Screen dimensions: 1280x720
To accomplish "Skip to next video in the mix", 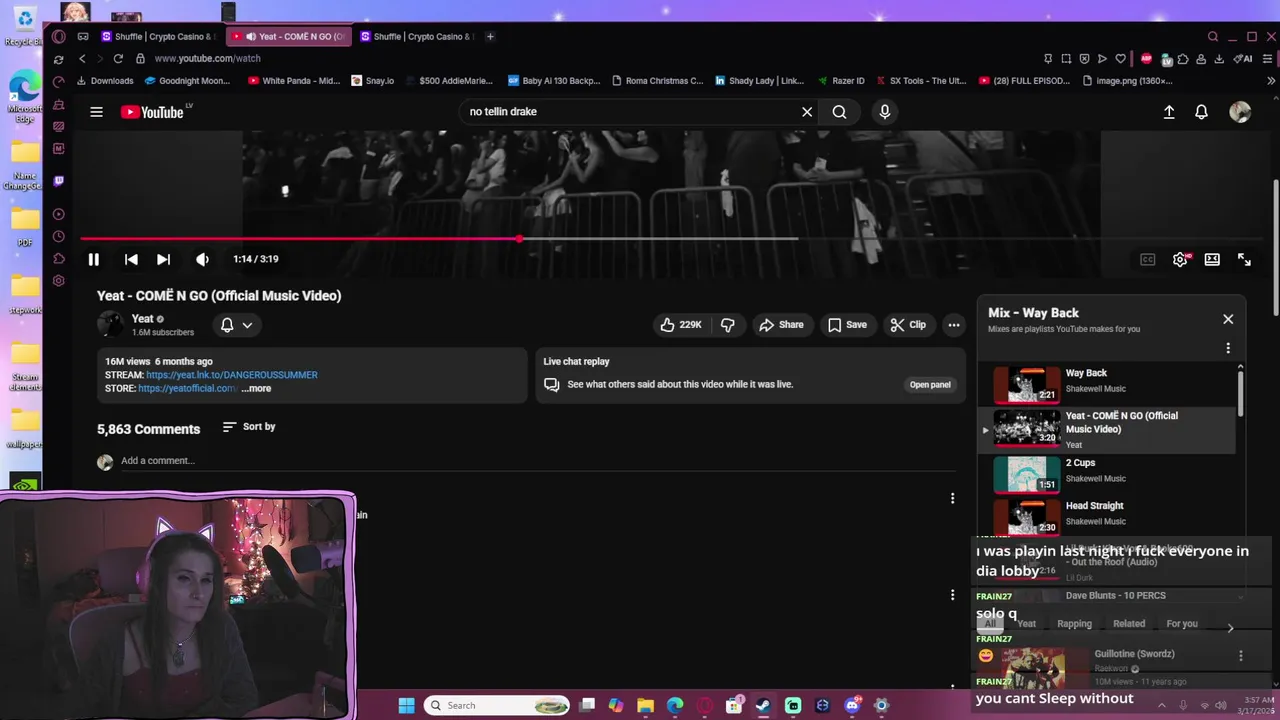I will (x=163, y=259).
